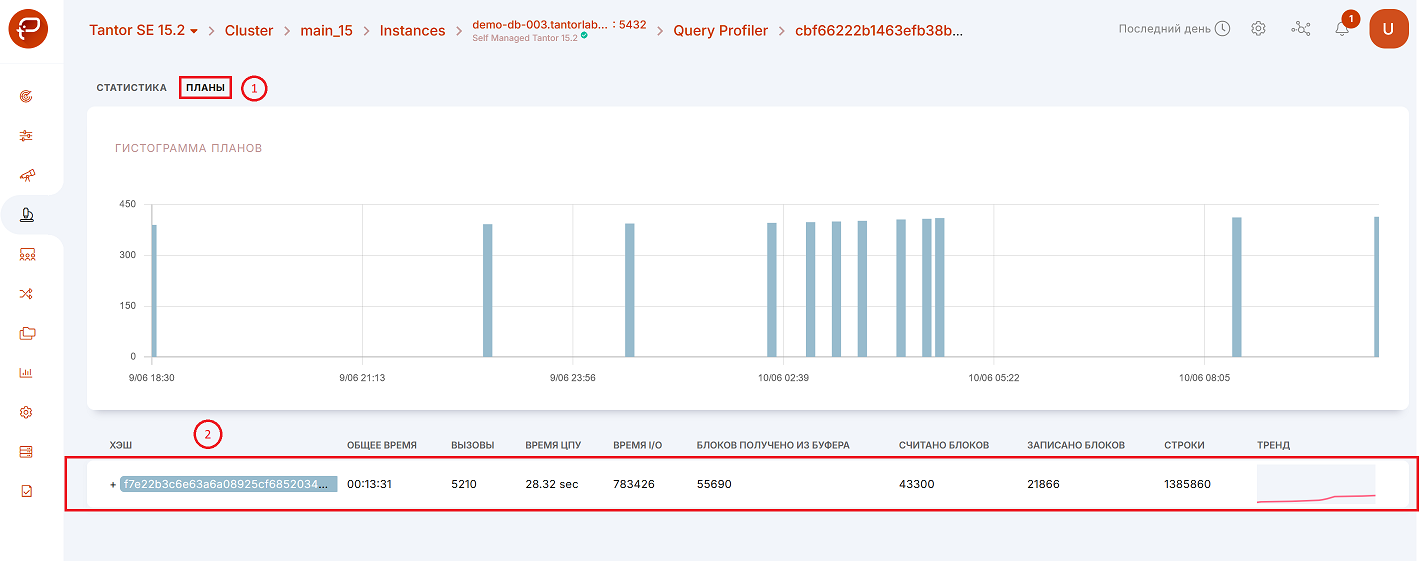Sort by ВРЕМЯ I/O column header

click(x=637, y=445)
